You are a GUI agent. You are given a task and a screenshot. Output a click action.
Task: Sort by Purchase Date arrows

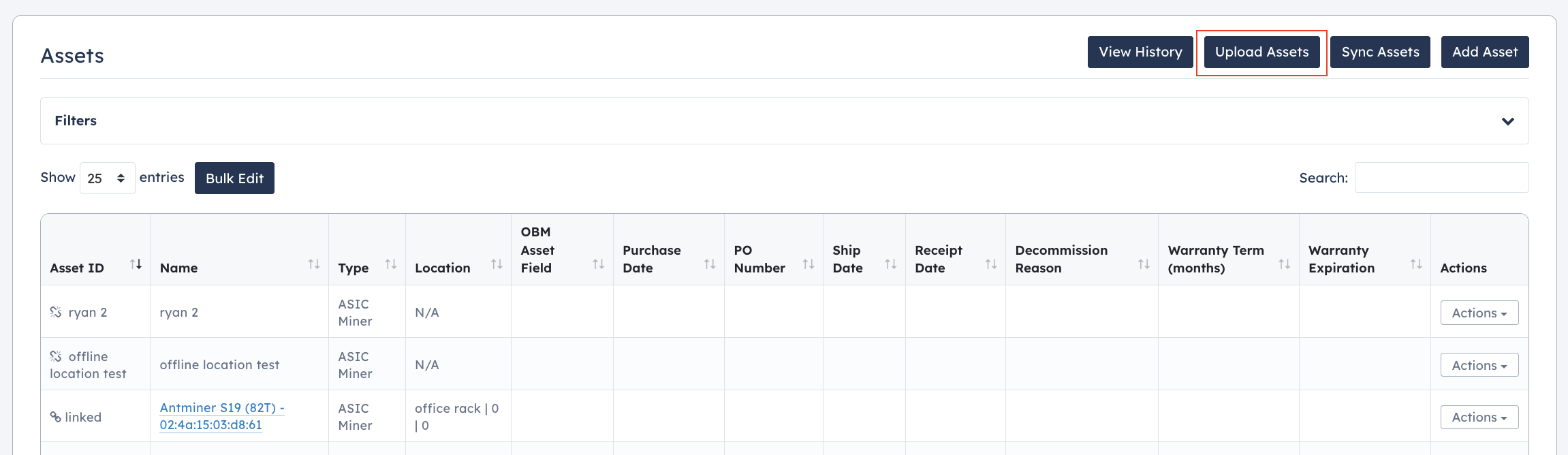click(710, 264)
